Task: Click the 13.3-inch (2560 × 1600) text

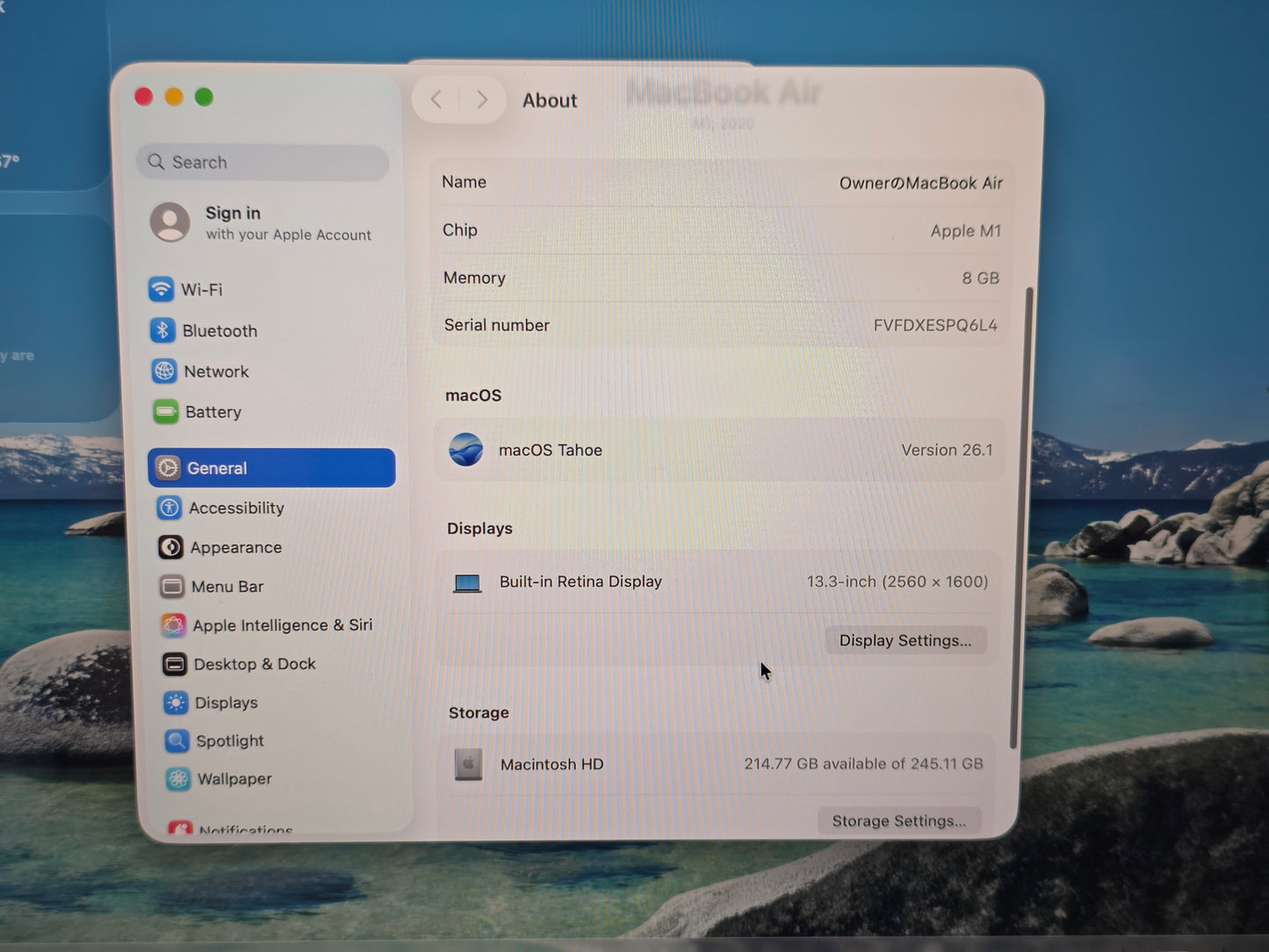Action: (x=898, y=581)
